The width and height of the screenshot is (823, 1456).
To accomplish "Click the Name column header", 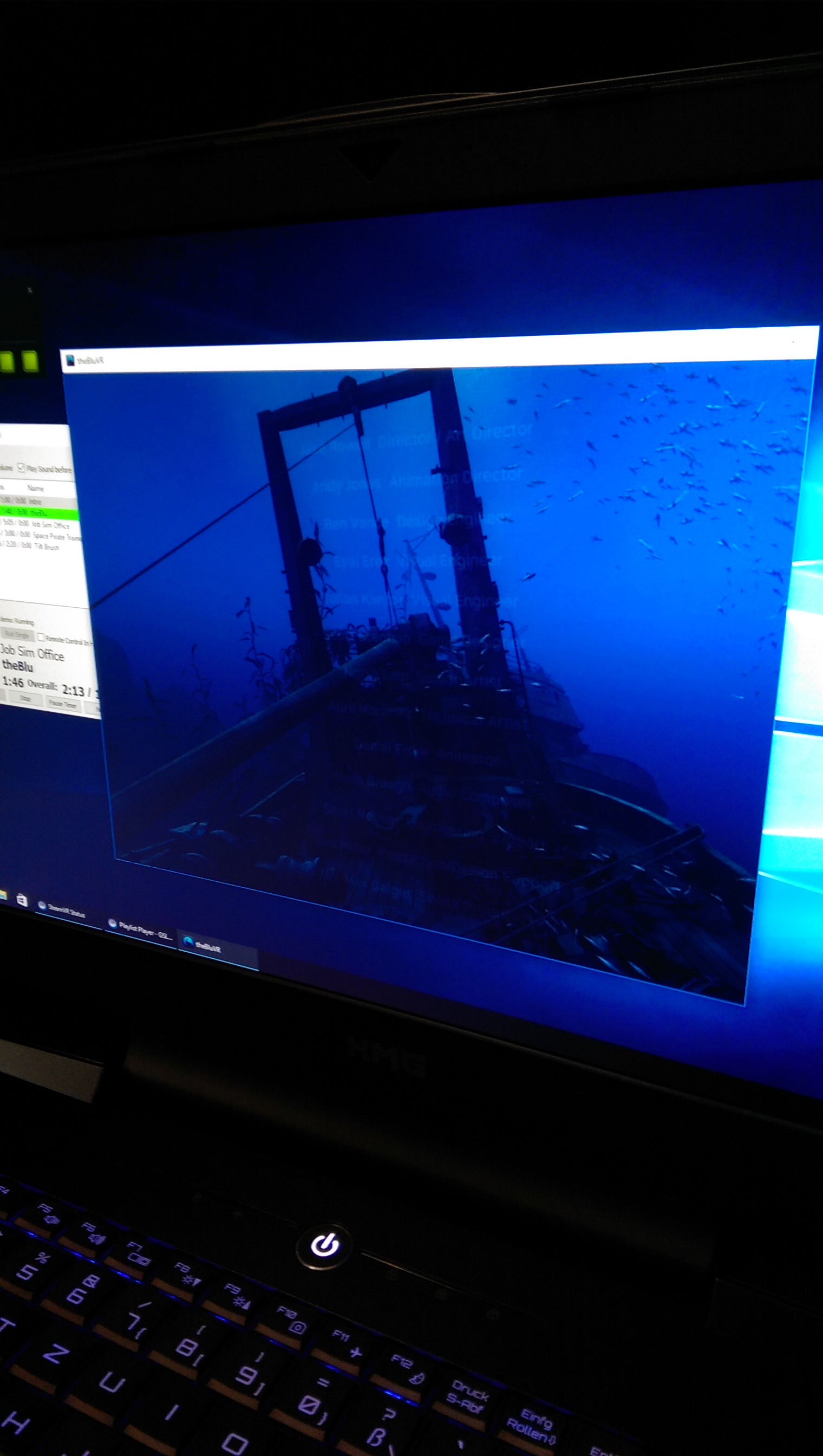I will pos(35,488).
